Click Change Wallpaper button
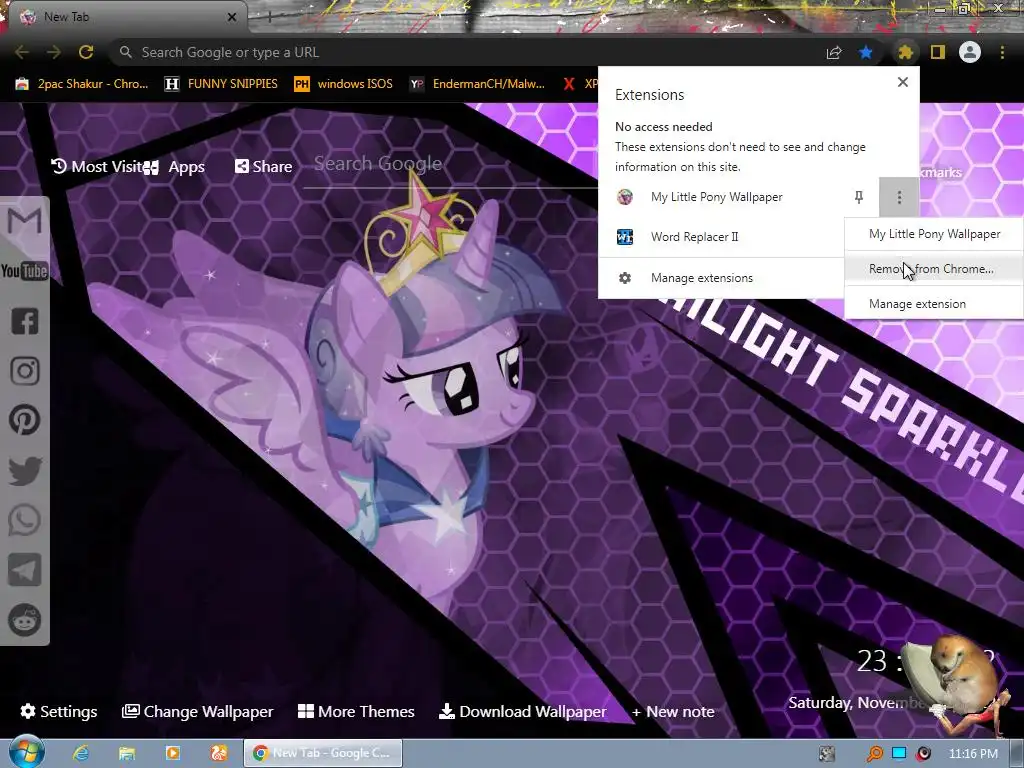The width and height of the screenshot is (1024, 768). tap(198, 711)
